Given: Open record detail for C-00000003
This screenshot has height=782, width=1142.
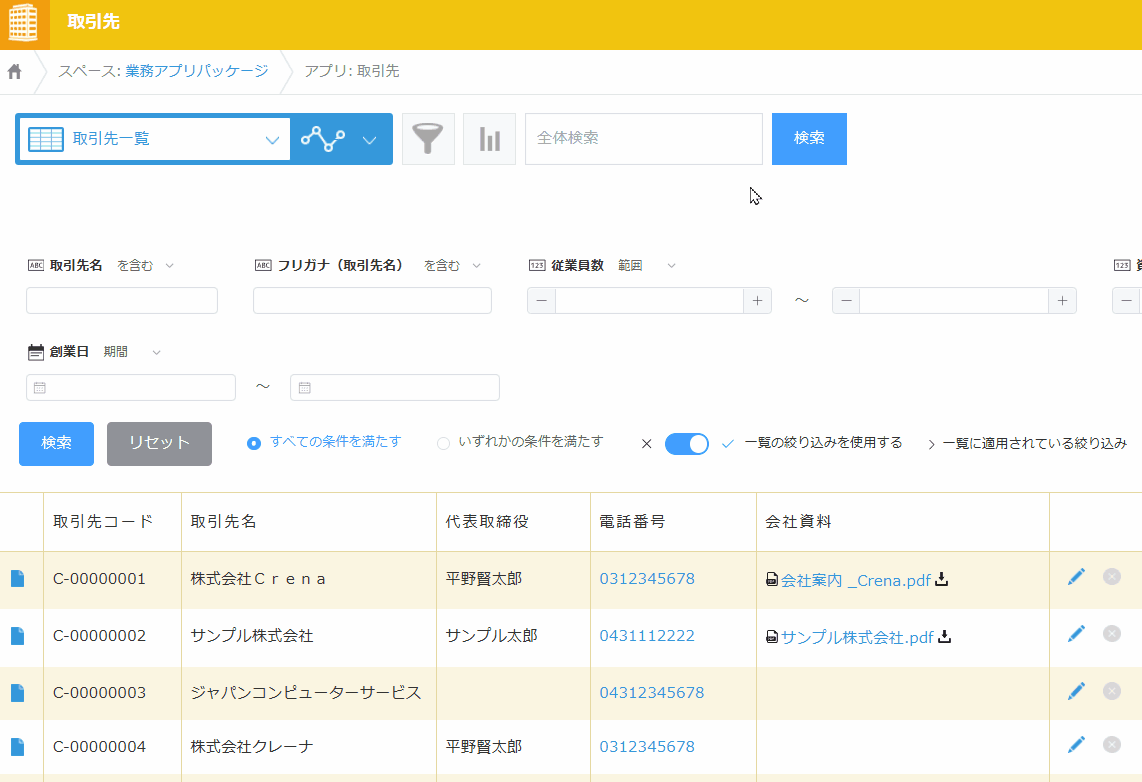Looking at the screenshot, I should click(x=17, y=692).
